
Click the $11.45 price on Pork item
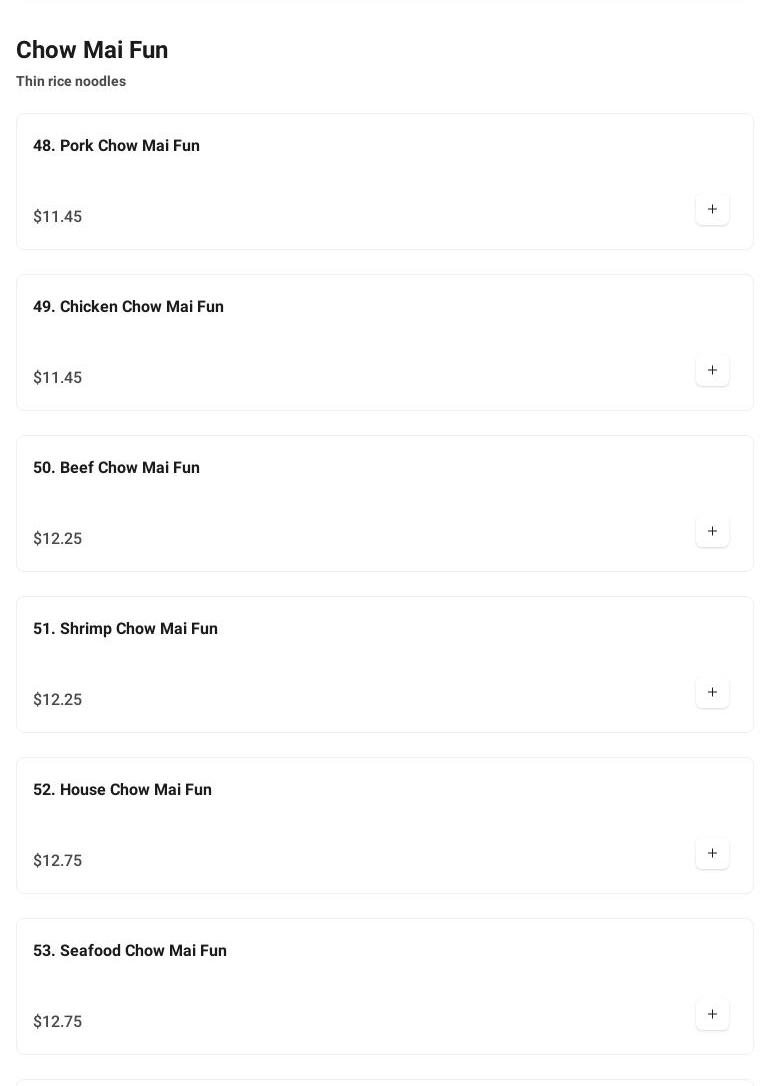[x=58, y=217]
